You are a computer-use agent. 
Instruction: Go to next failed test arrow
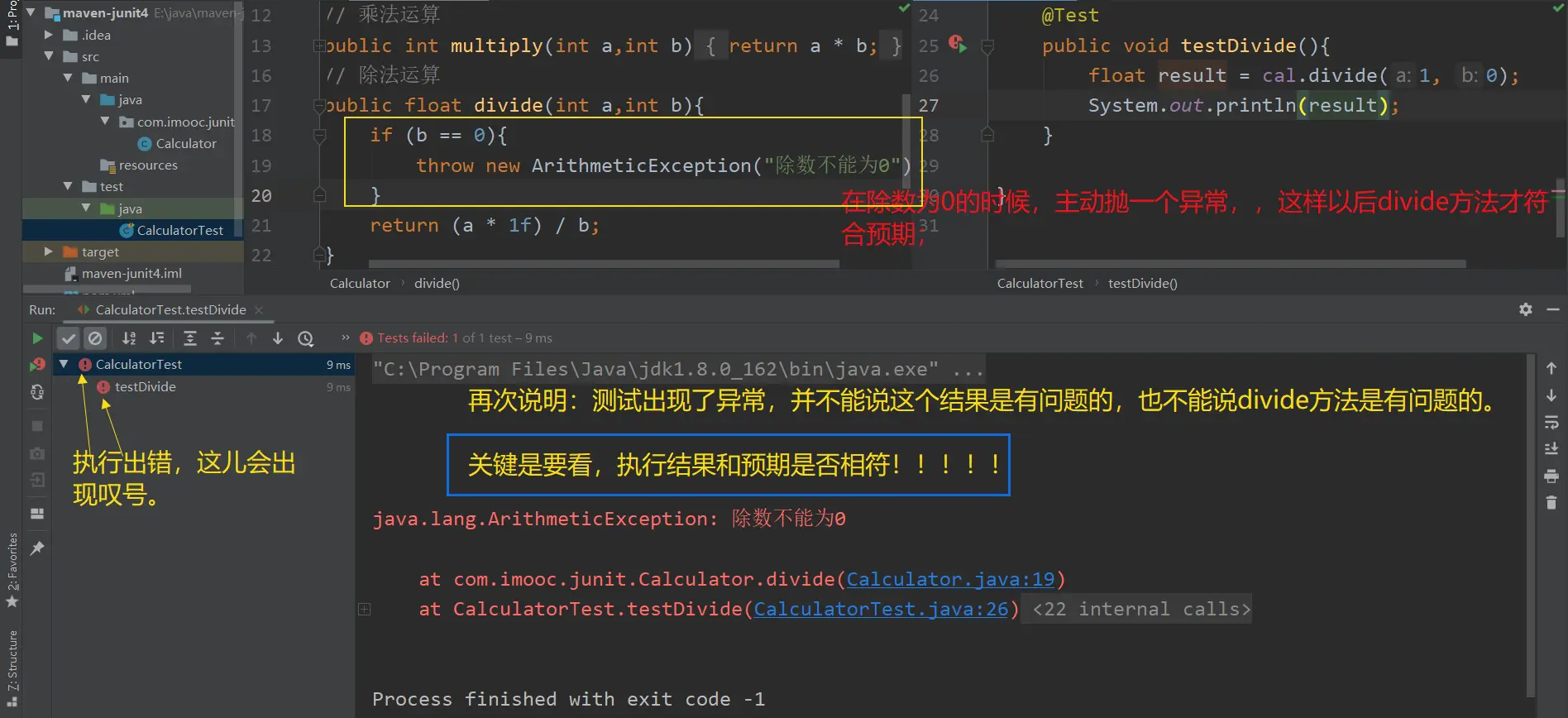[278, 338]
